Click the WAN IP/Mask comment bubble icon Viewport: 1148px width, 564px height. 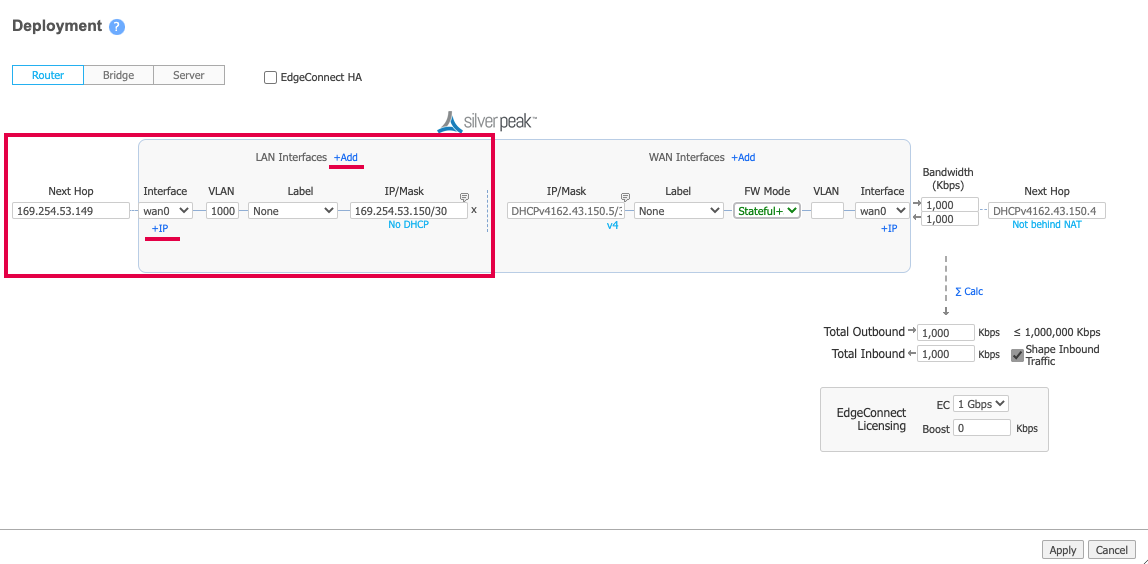click(x=625, y=197)
